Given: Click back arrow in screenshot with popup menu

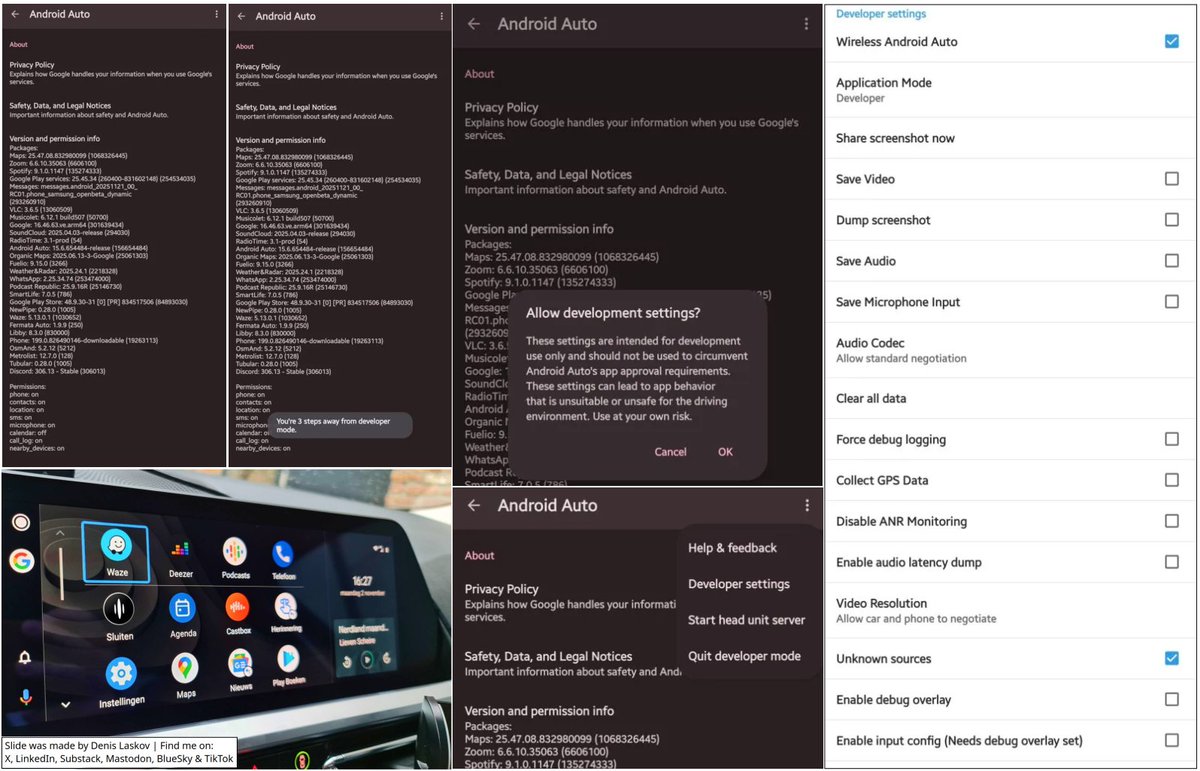Looking at the screenshot, I should tap(474, 506).
